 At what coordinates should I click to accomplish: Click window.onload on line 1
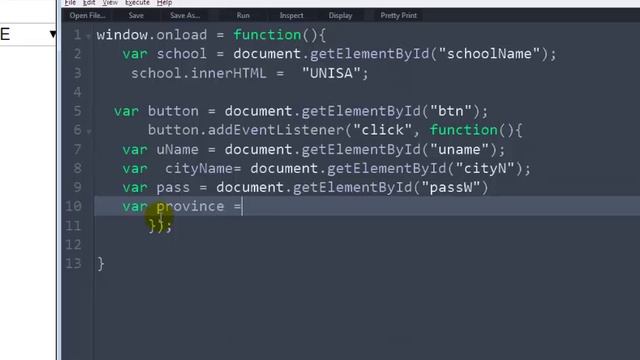coord(152,35)
